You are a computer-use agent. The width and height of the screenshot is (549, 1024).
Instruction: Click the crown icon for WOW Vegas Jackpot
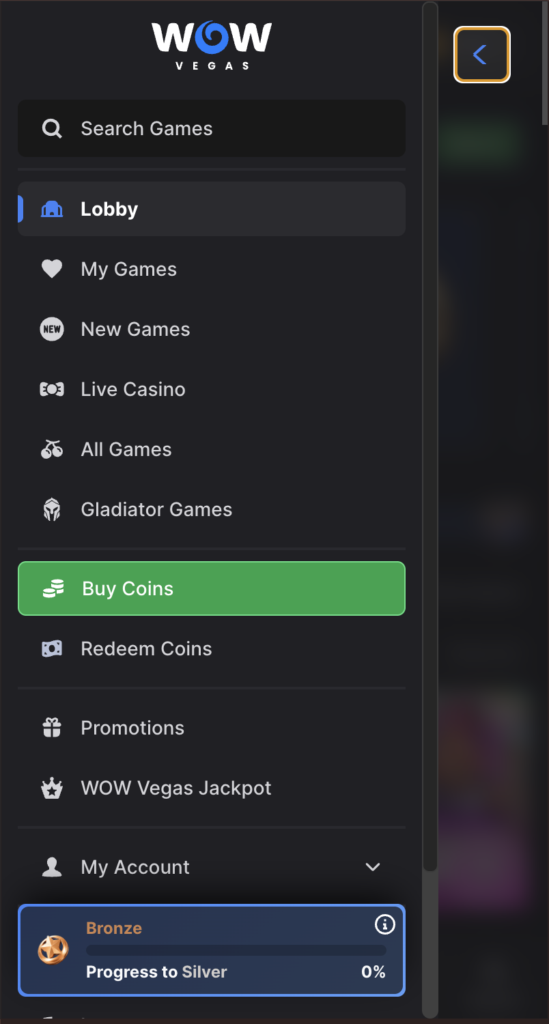[x=52, y=788]
